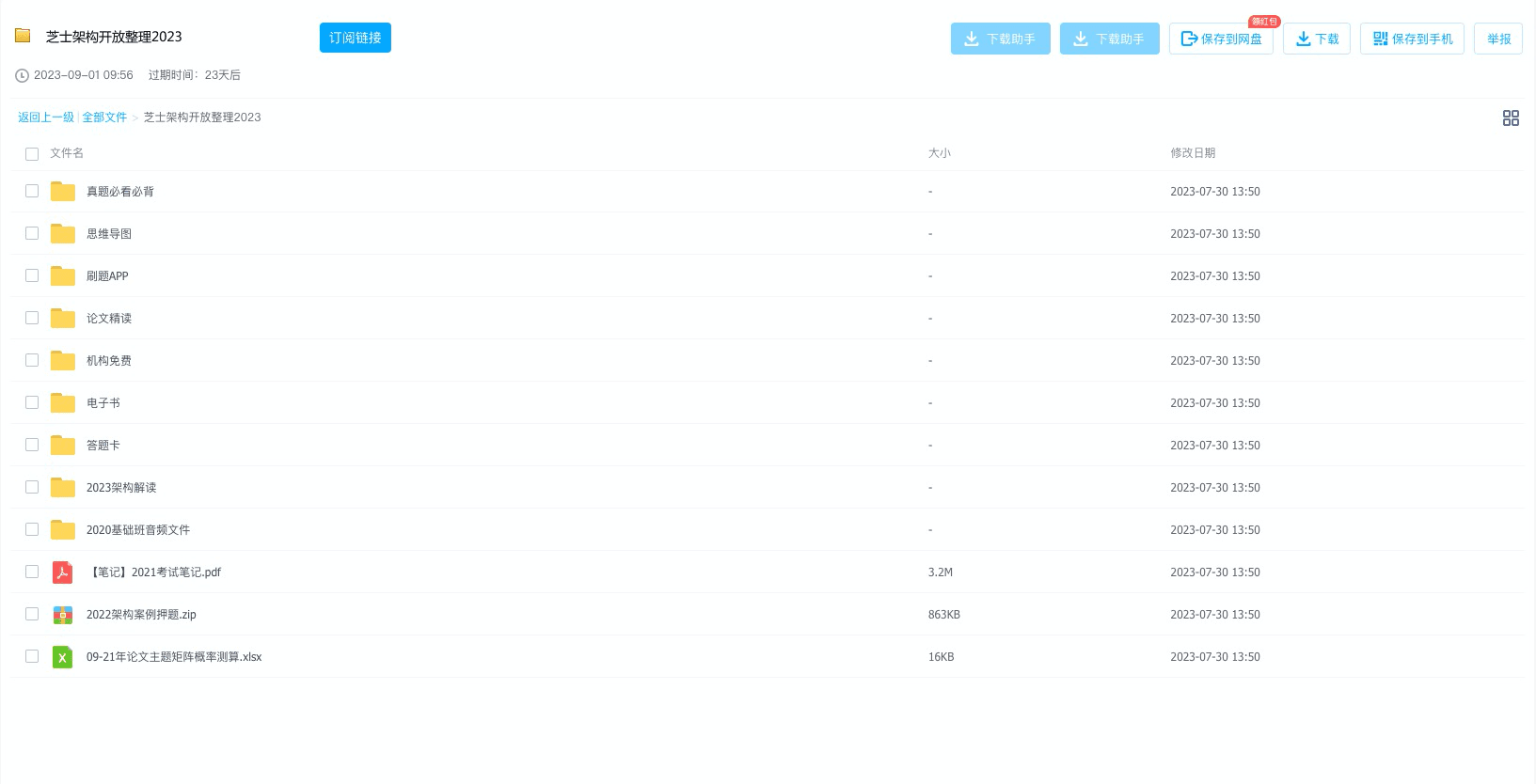Open the 答题卡 folder name

(x=103, y=446)
